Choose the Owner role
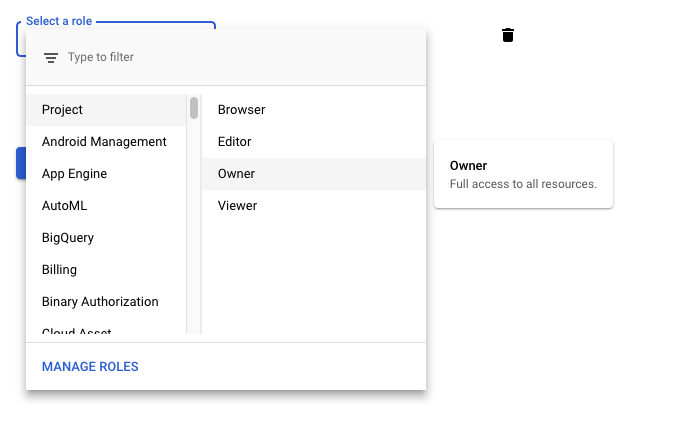Image resolution: width=693 pixels, height=428 pixels. coord(314,174)
